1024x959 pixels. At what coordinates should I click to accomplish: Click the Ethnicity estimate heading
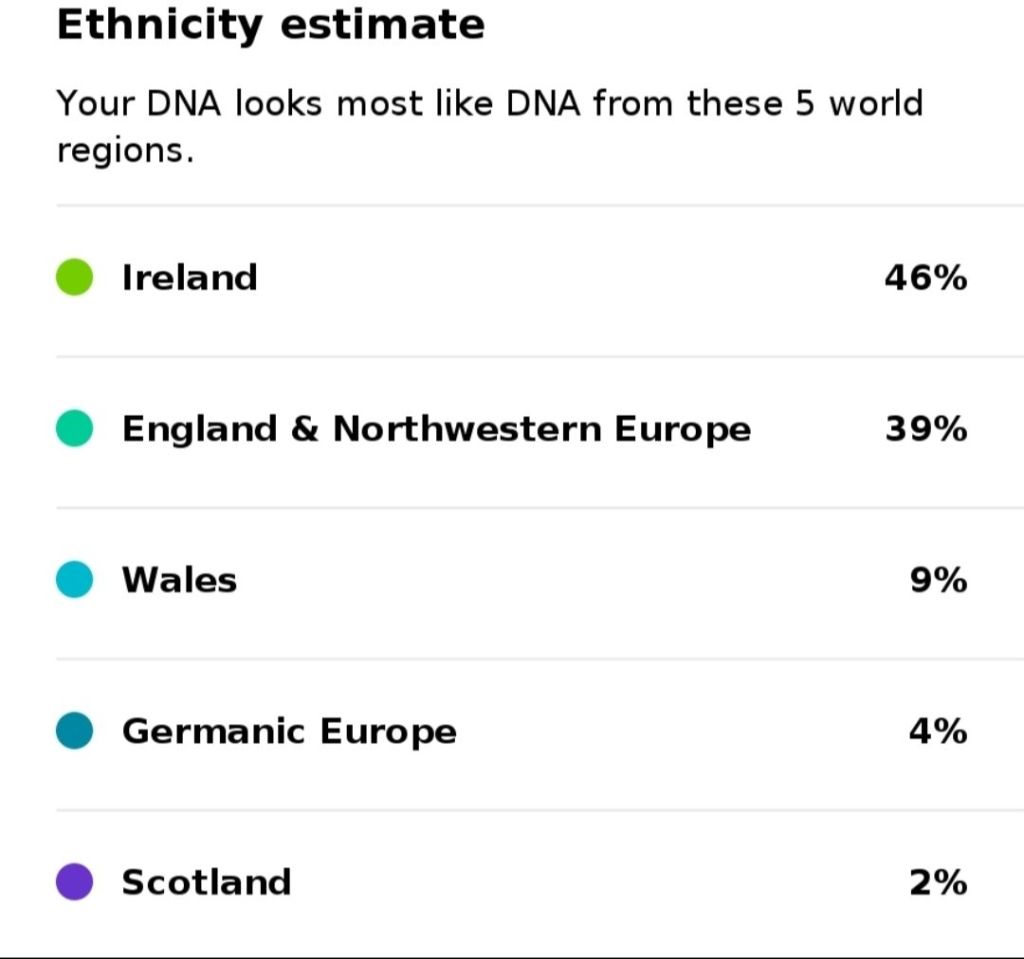(x=270, y=24)
